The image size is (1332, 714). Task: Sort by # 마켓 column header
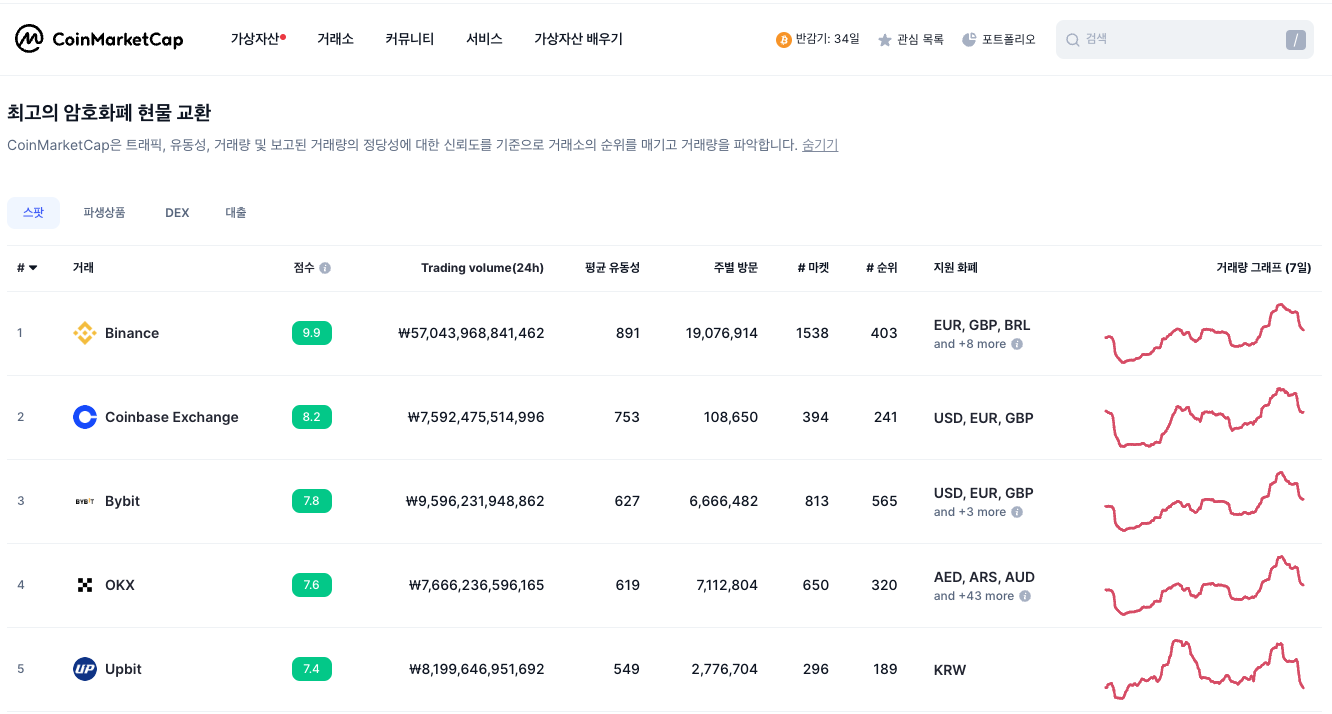813,268
